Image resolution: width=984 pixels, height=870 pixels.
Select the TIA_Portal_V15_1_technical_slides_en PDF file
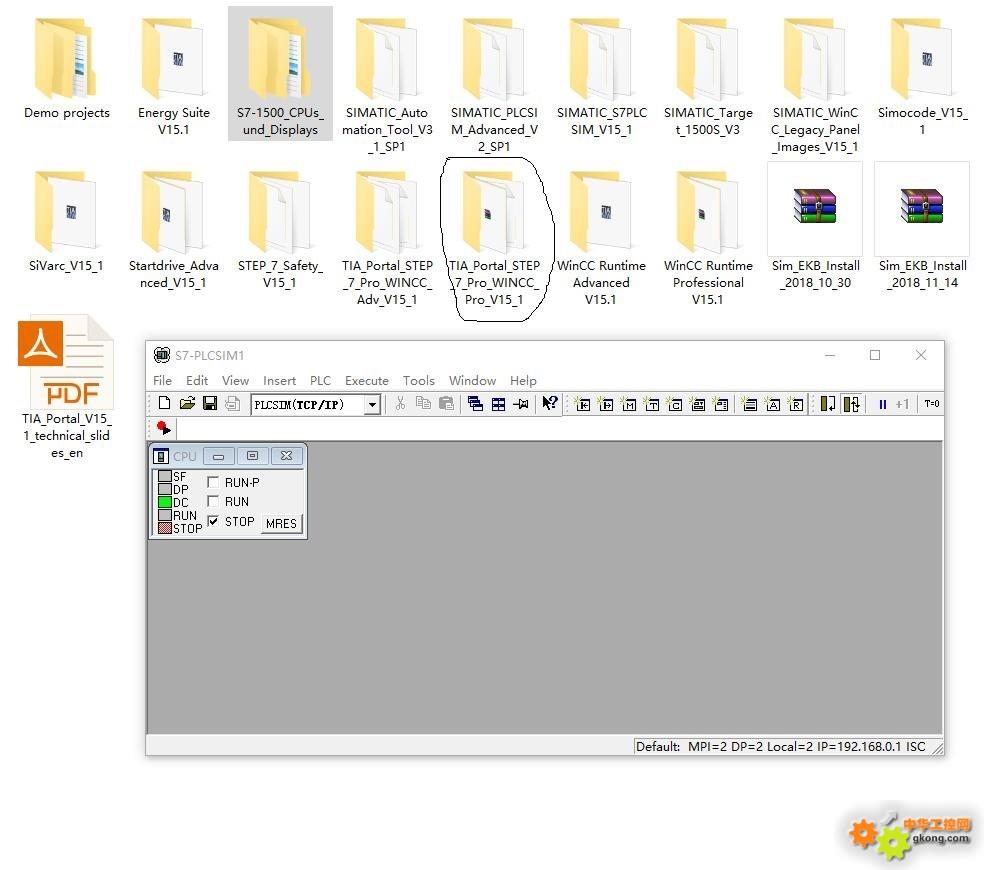67,387
